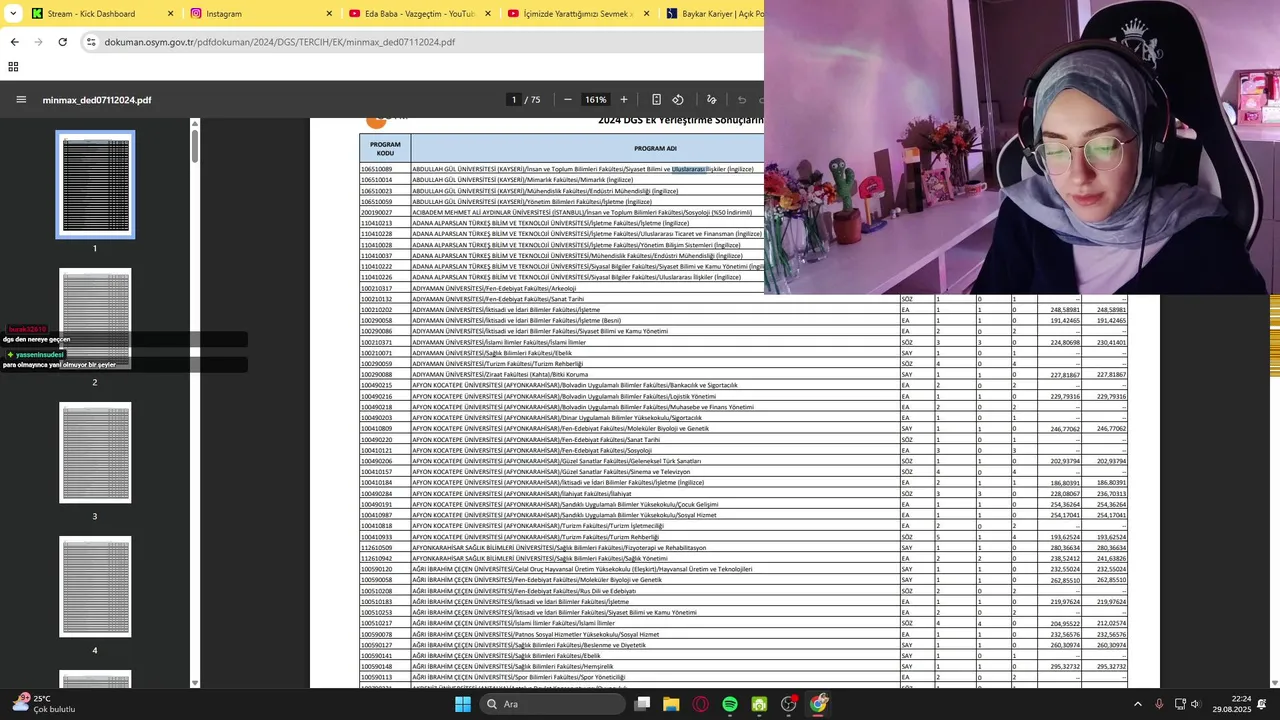This screenshot has width=1280, height=720.
Task: Click the PDF zoom in plus button
Action: pyautogui.click(x=624, y=100)
